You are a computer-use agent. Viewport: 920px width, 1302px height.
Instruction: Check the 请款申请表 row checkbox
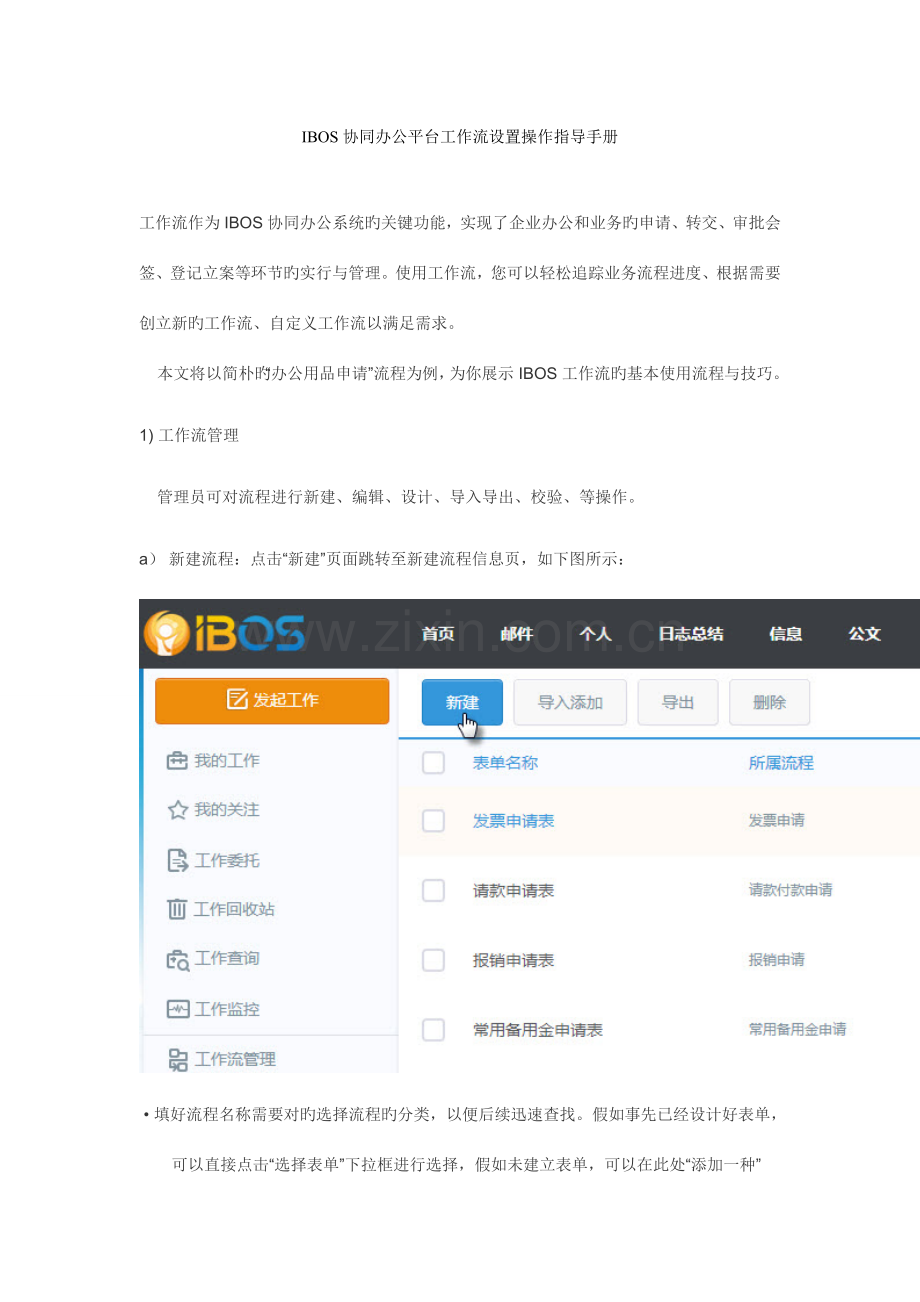[x=433, y=890]
